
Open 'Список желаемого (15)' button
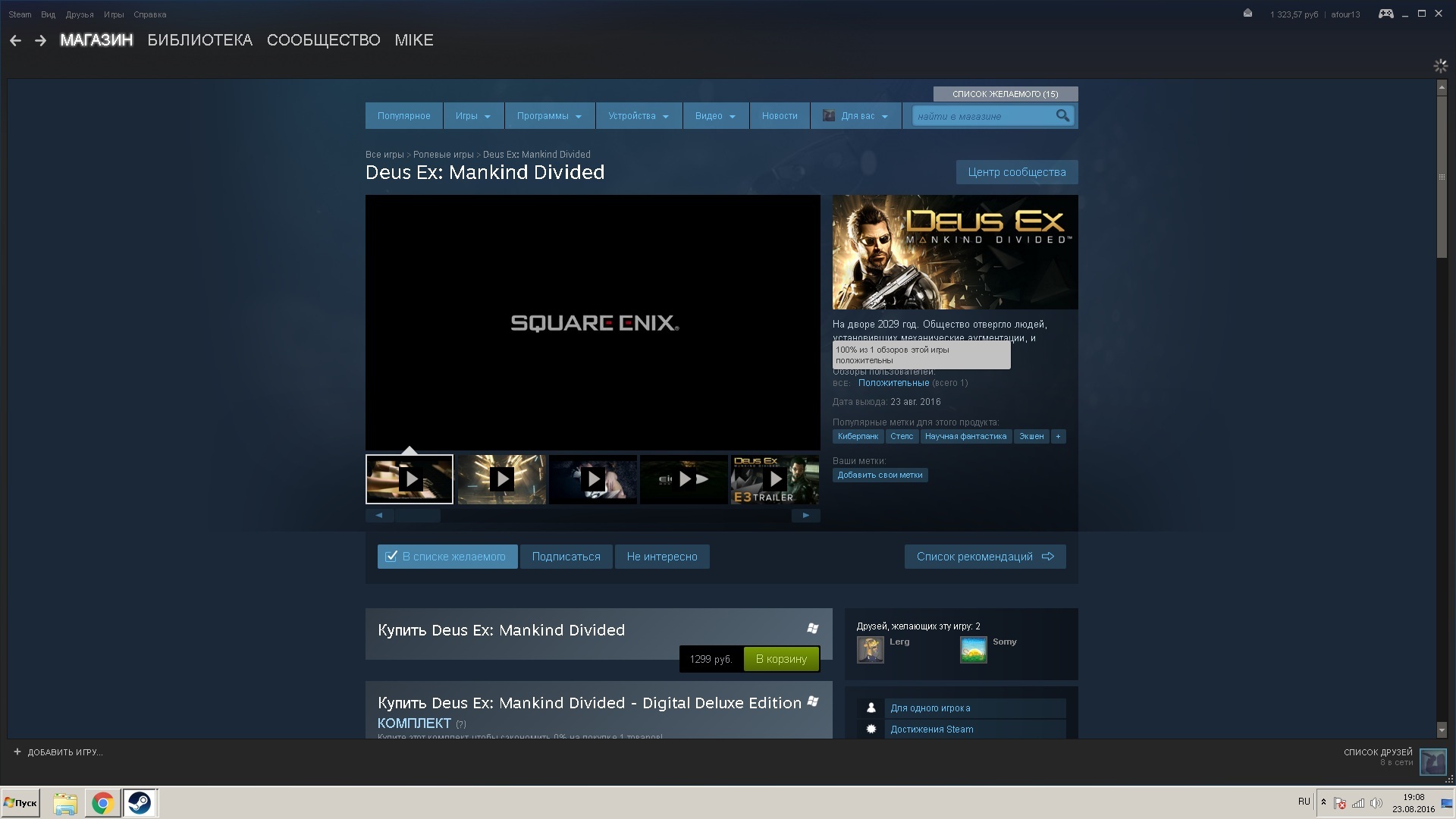tap(1006, 94)
